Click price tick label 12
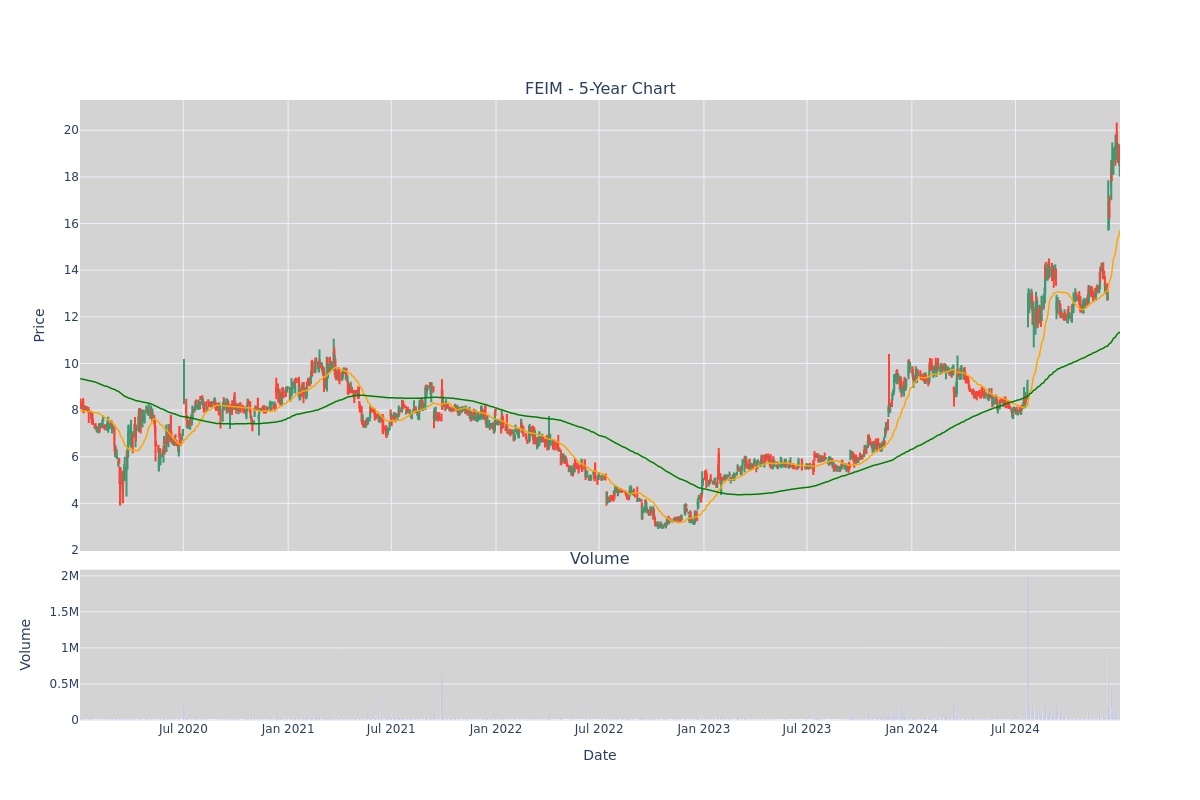1200x800 pixels. point(71,317)
